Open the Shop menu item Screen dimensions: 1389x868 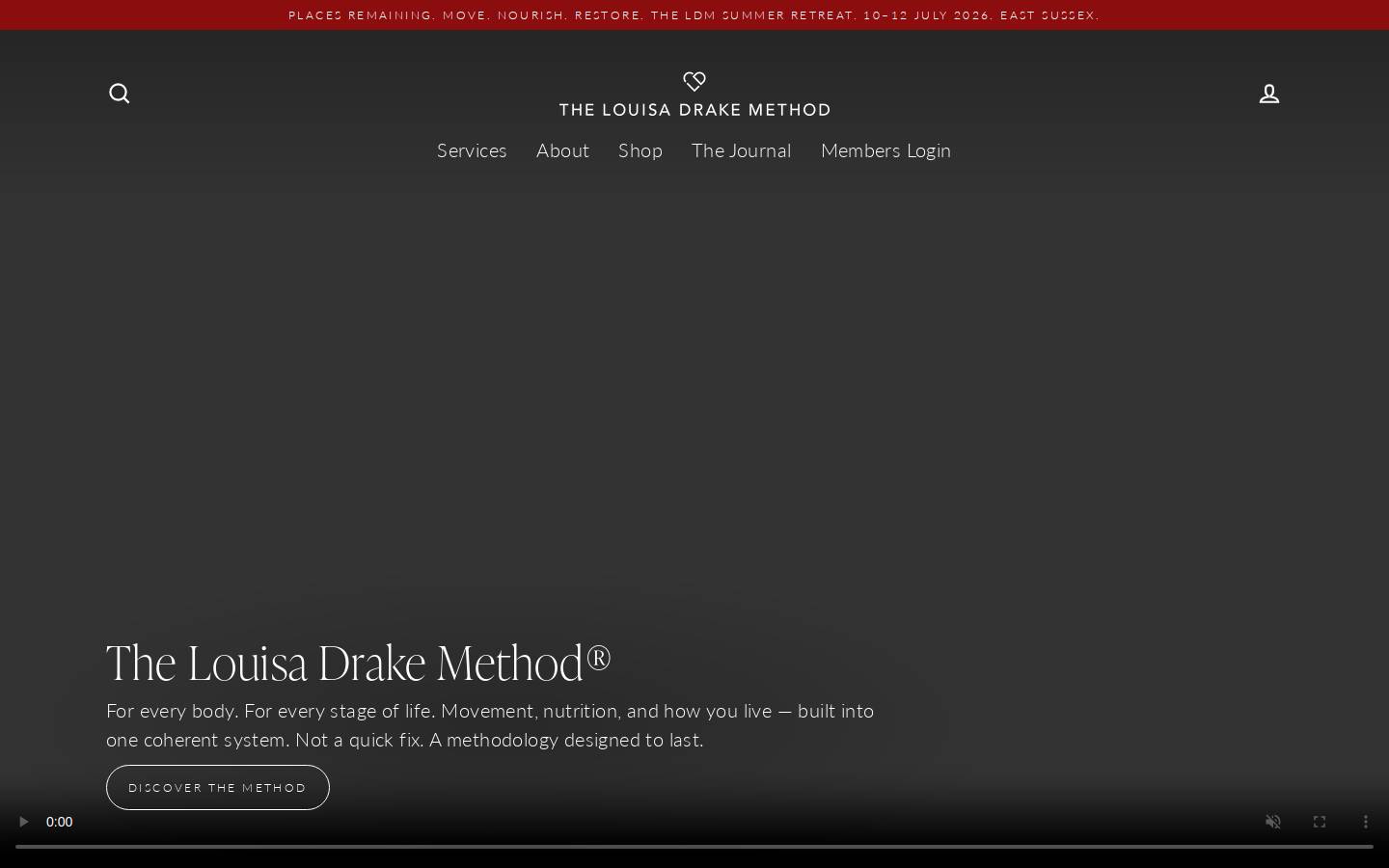640,150
